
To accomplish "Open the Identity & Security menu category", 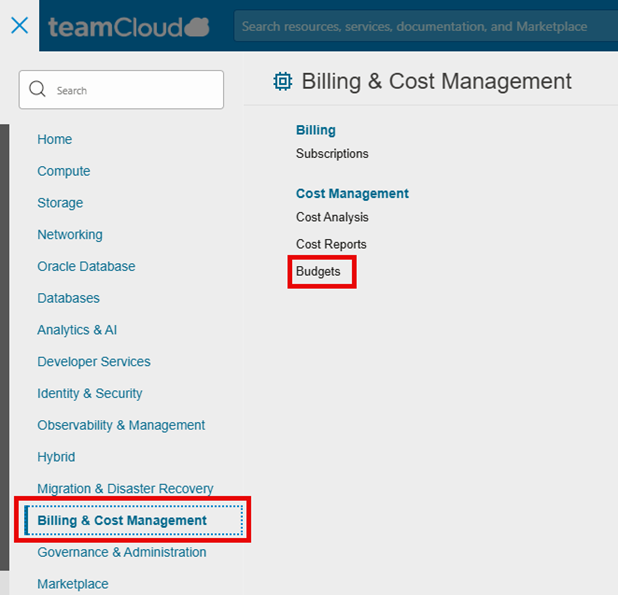I will (89, 394).
